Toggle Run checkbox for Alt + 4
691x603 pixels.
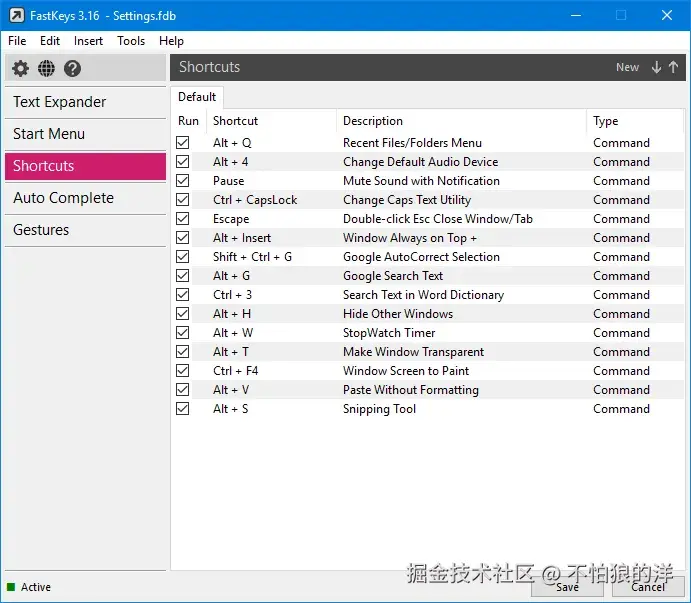click(182, 161)
